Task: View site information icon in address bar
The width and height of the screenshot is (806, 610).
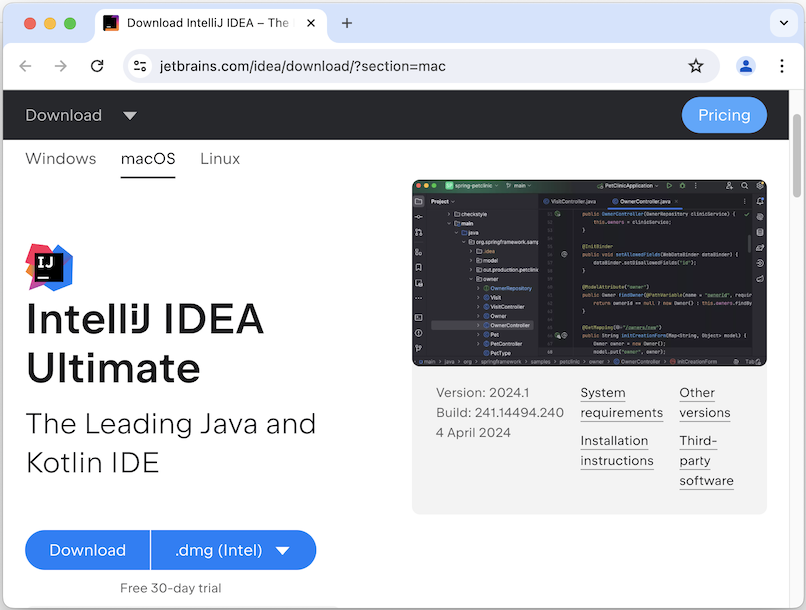Action: coord(140,66)
